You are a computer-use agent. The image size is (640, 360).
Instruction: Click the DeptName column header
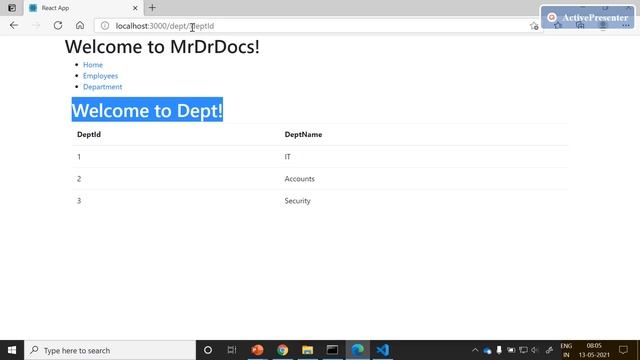click(303, 134)
